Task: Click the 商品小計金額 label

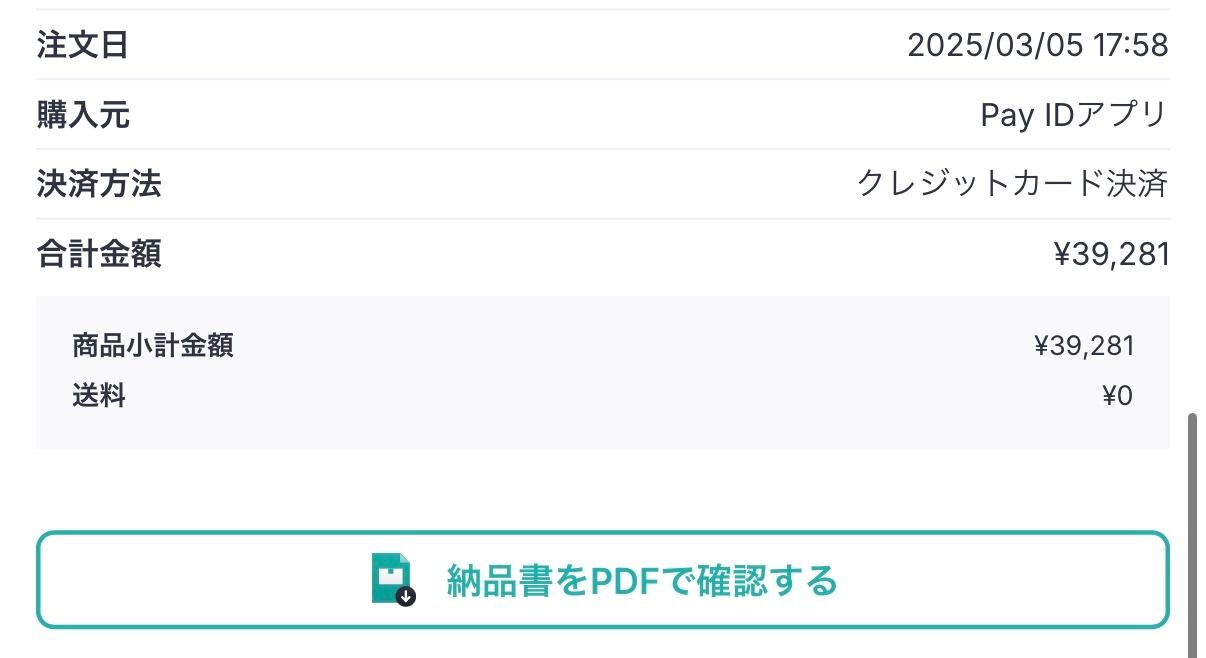Action: pyautogui.click(x=153, y=346)
